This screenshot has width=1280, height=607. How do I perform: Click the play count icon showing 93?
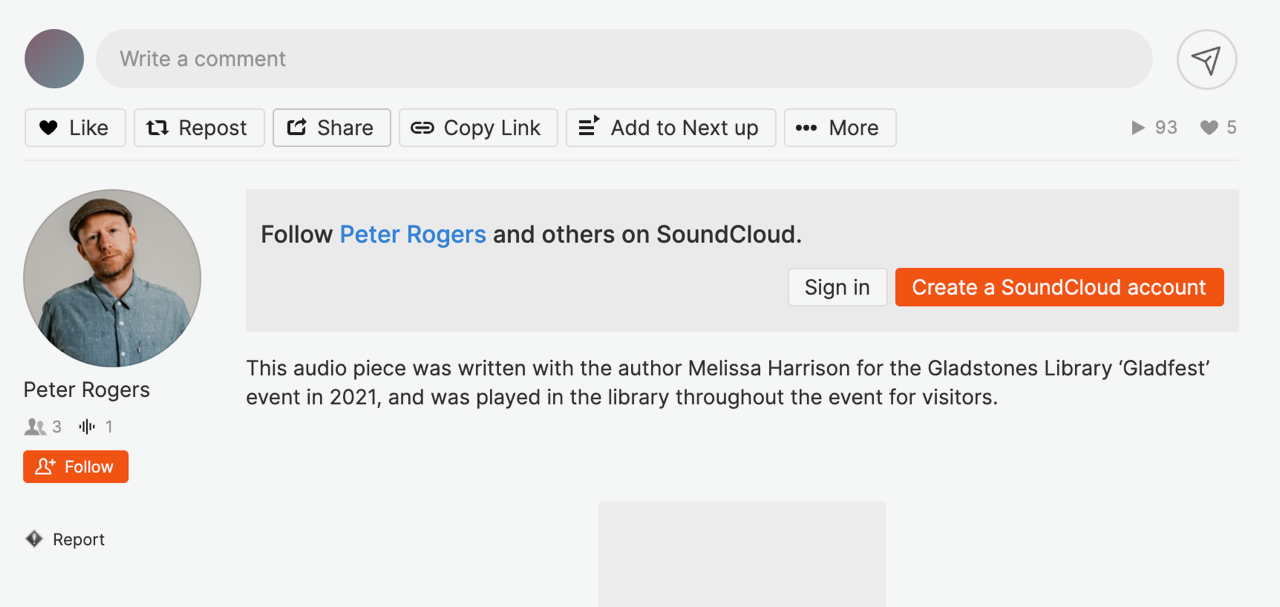1138,128
